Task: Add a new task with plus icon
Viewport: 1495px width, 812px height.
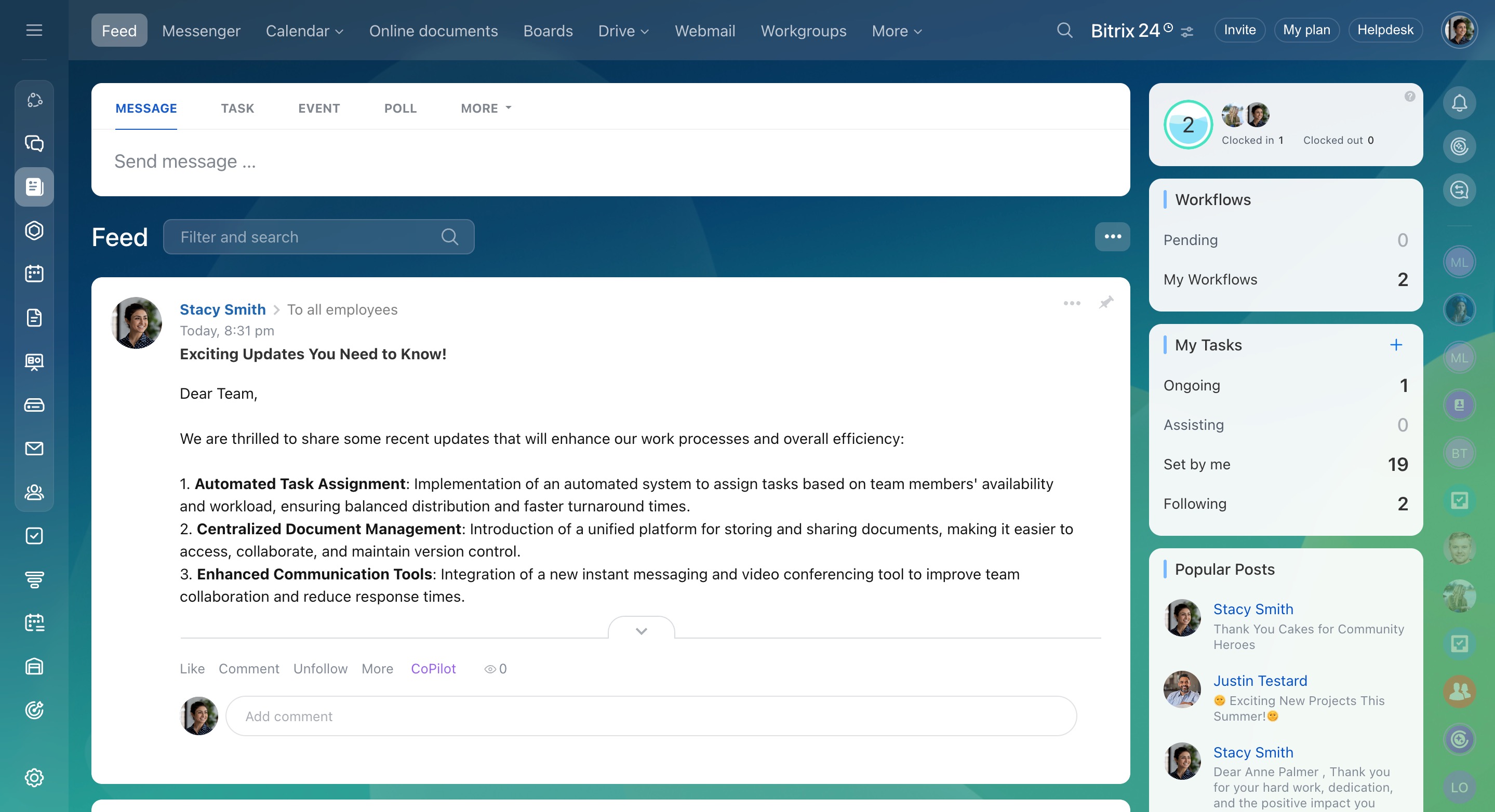Action: point(1396,345)
